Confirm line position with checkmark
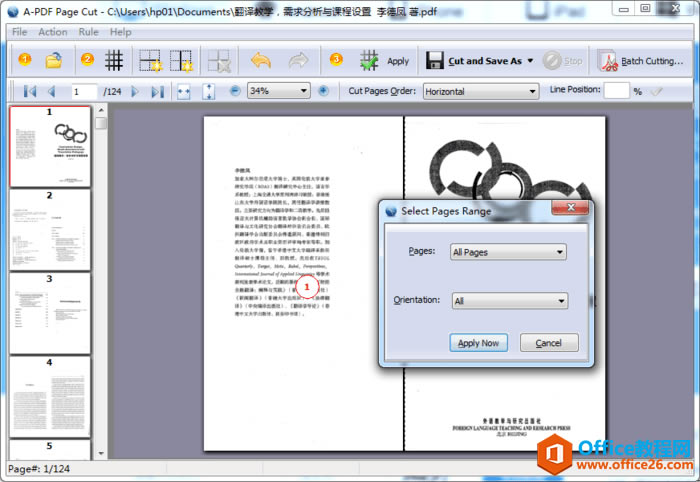Viewport: 700px width, 482px height. pyautogui.click(x=656, y=91)
